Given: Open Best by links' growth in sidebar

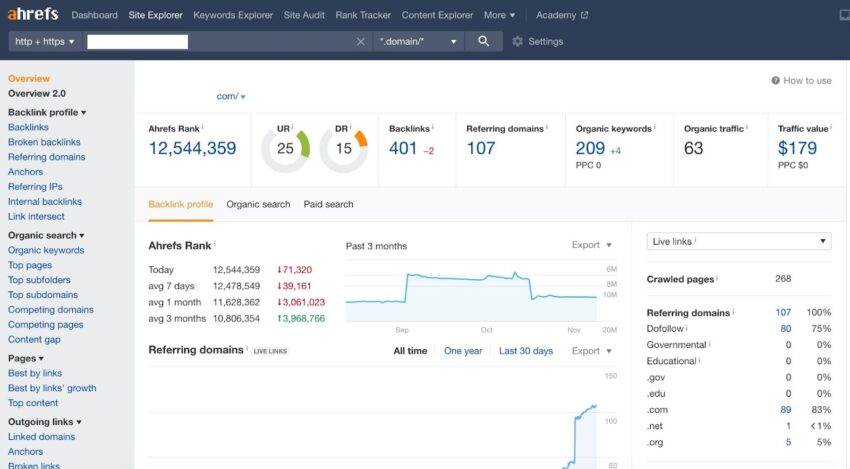Looking at the screenshot, I should point(52,388).
